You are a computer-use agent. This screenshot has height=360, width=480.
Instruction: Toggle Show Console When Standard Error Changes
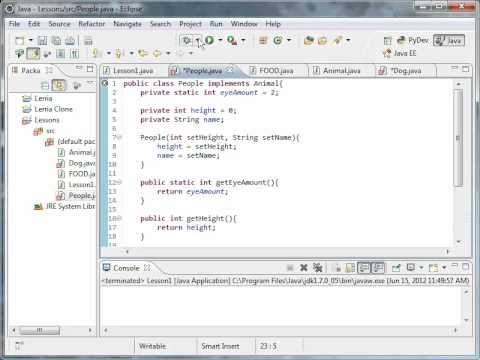pyautogui.click(x=378, y=267)
